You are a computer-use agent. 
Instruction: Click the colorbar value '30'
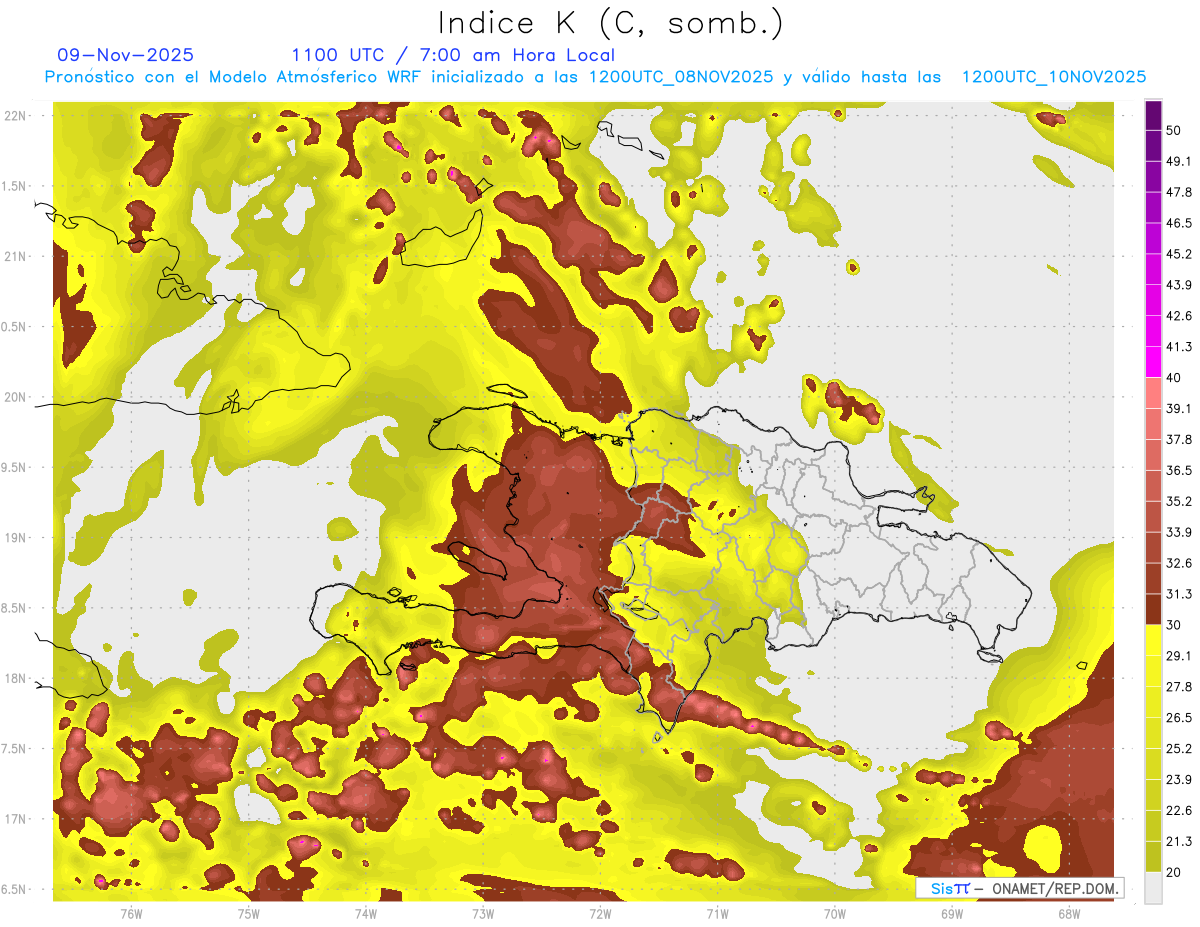coord(1174,625)
